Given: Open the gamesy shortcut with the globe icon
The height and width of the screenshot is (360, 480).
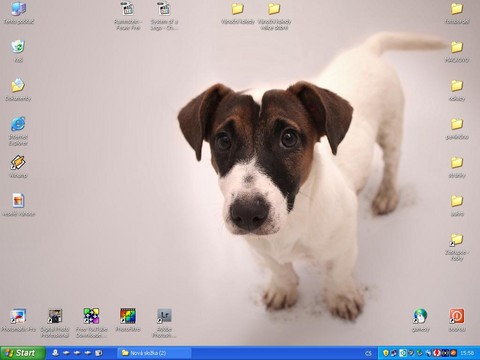Looking at the screenshot, I should coord(420,316).
